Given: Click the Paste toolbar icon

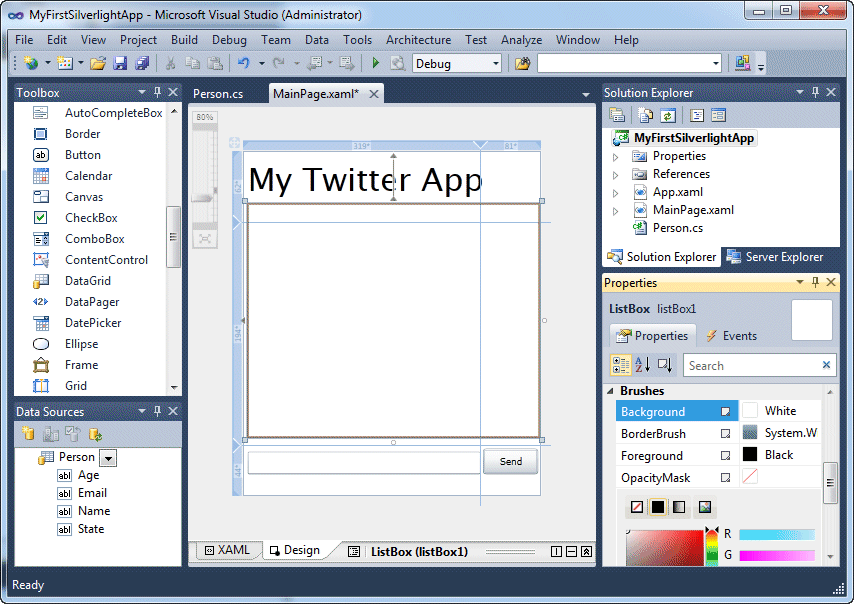Looking at the screenshot, I should pos(216,64).
